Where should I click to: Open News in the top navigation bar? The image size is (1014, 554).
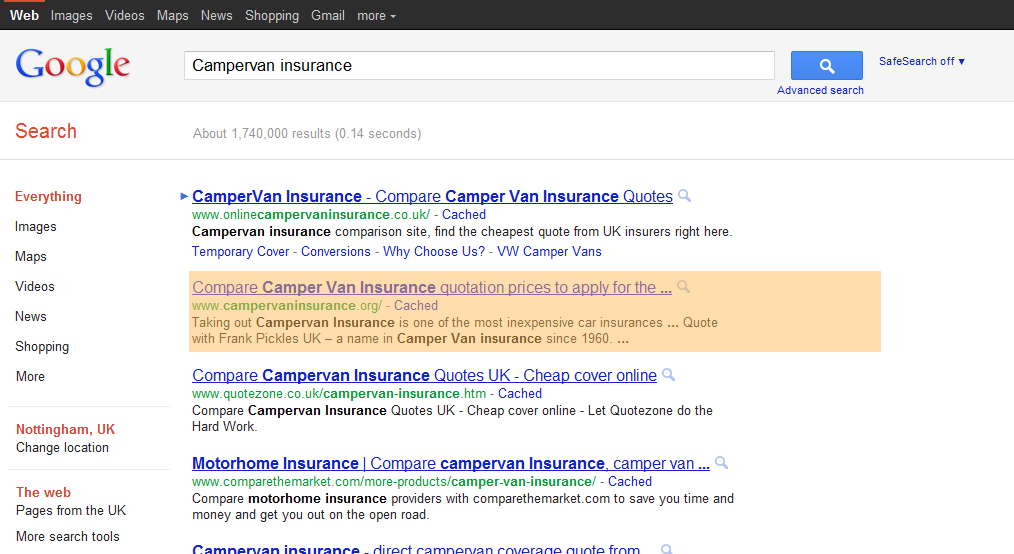pos(217,16)
